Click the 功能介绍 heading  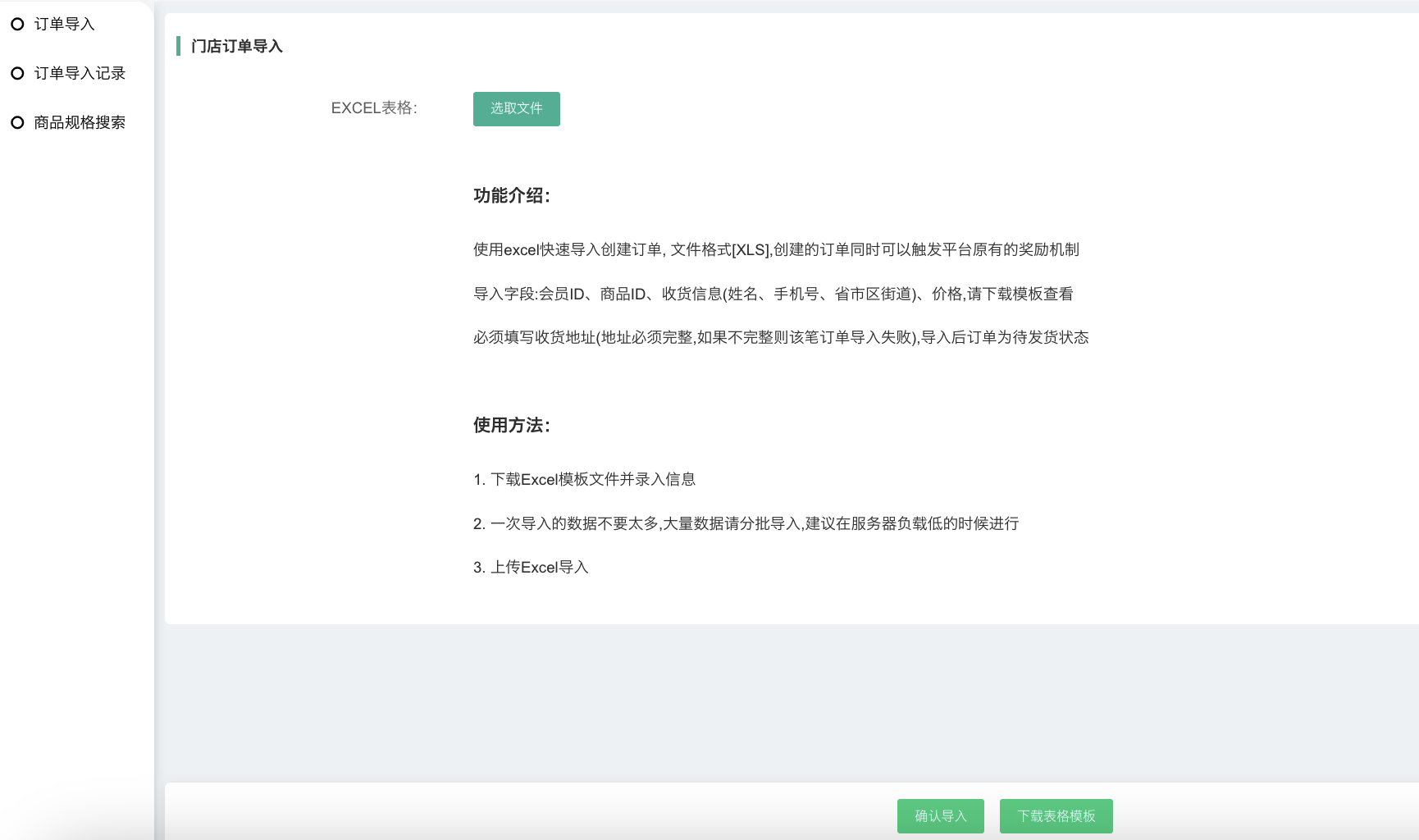tap(511, 196)
